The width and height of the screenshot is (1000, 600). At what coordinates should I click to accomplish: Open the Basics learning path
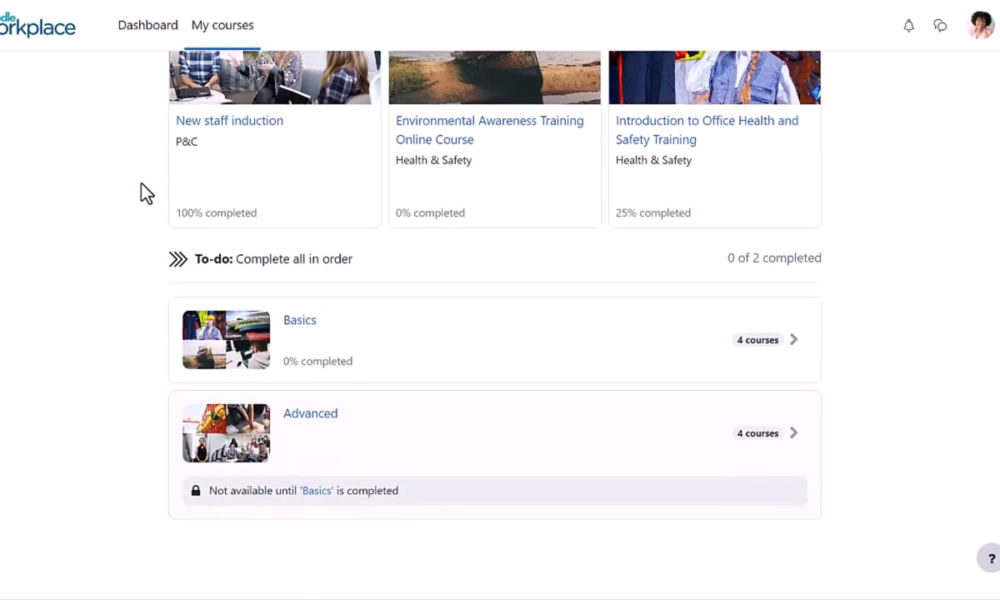(x=300, y=319)
